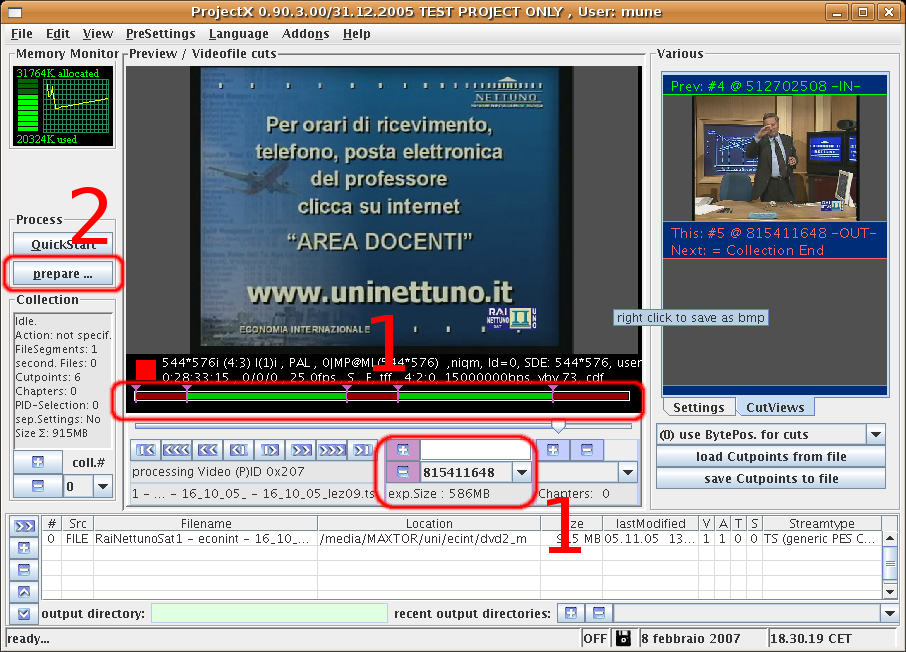906x652 pixels.
Task: Click the red square indicator in preview info
Action: 146,370
